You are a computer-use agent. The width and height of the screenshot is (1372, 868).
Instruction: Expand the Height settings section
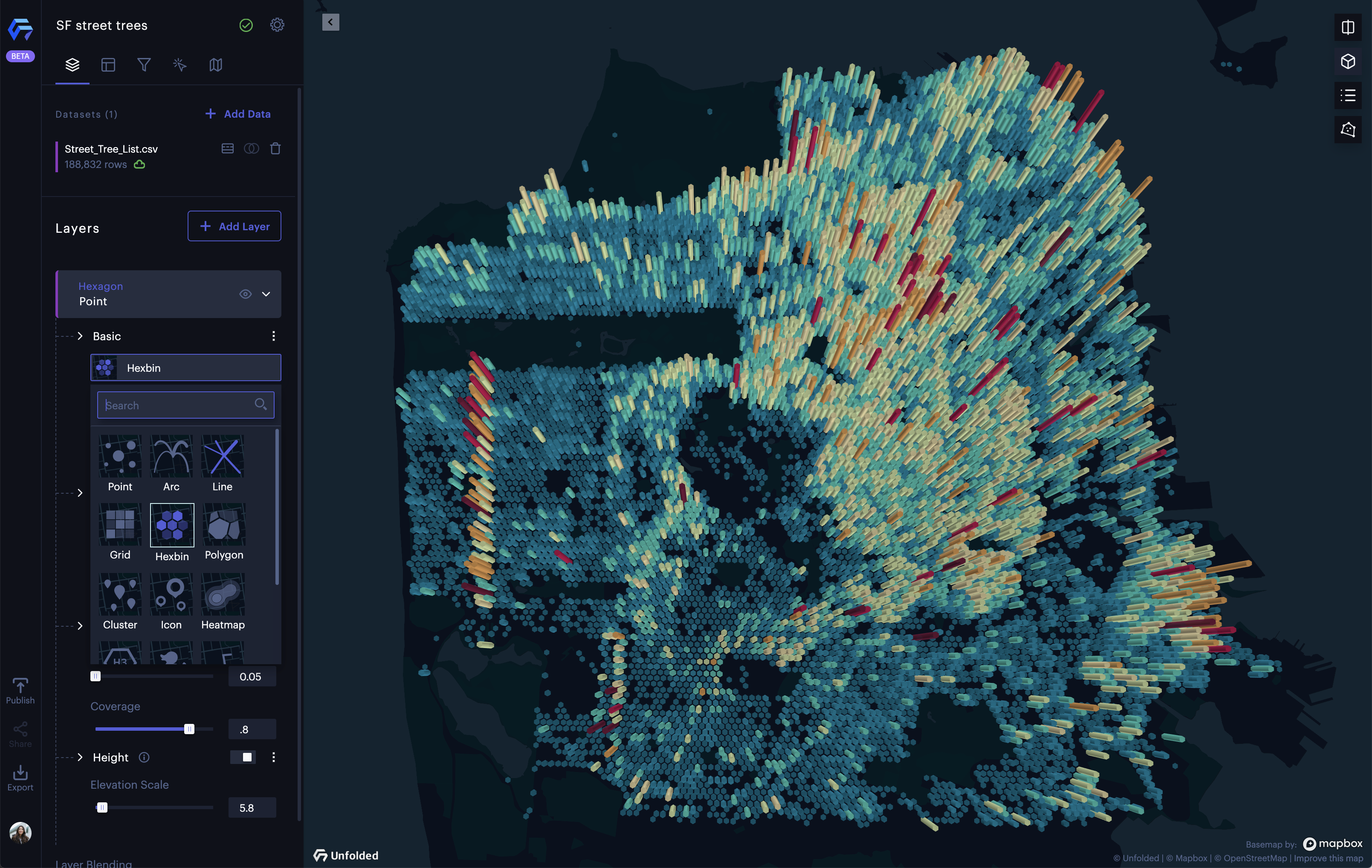[x=80, y=757]
